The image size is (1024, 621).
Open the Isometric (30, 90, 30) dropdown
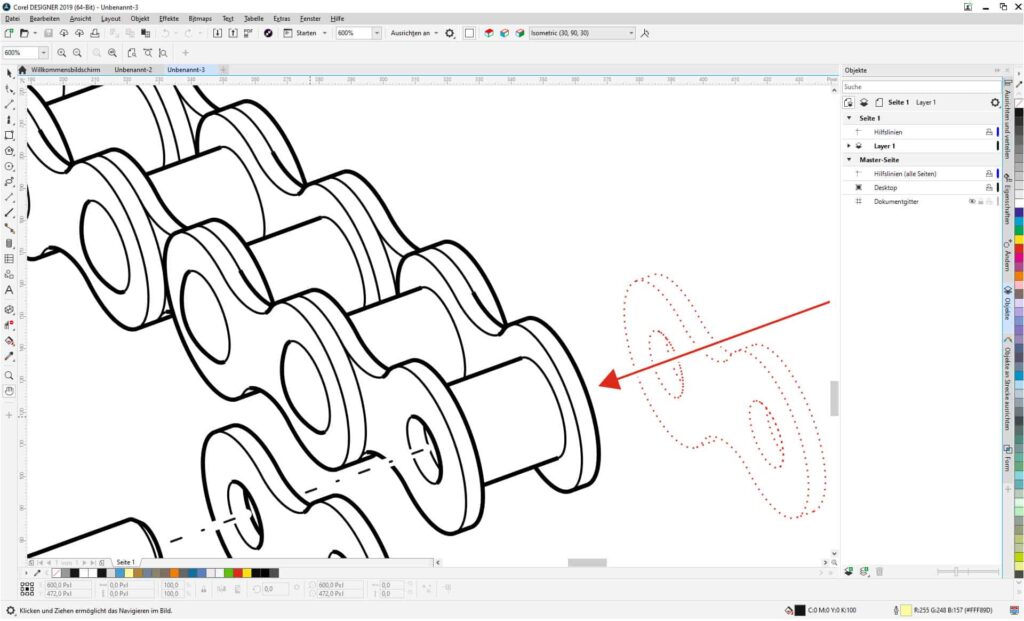coord(631,33)
